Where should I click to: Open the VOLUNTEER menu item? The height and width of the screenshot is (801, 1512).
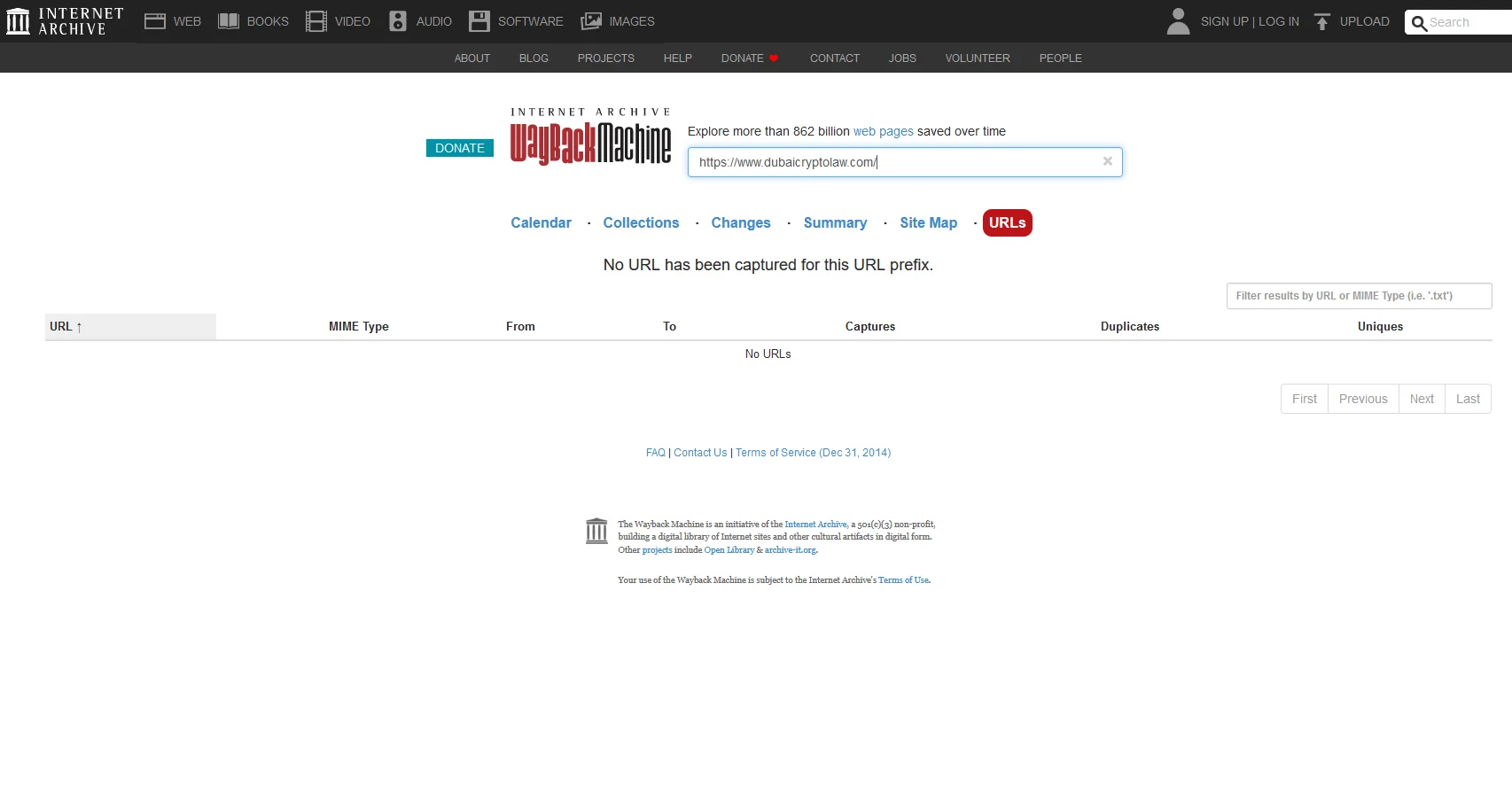click(x=978, y=58)
